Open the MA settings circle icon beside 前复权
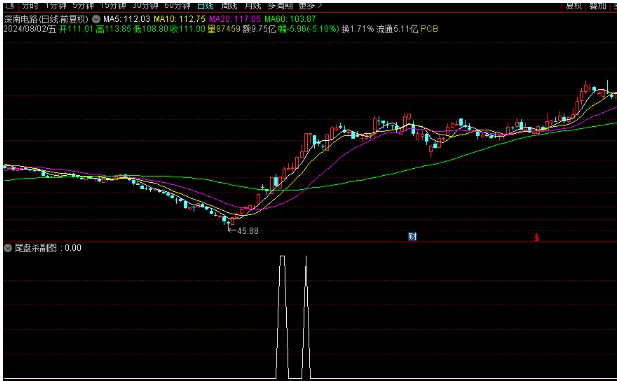617x381 pixels. click(x=96, y=18)
